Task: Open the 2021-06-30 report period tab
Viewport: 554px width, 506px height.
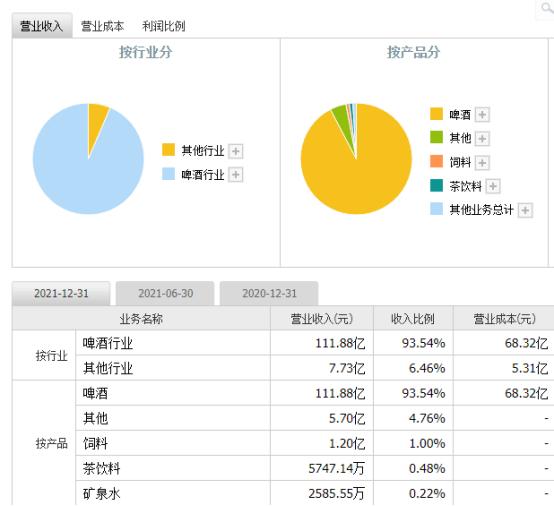Action: (165, 293)
